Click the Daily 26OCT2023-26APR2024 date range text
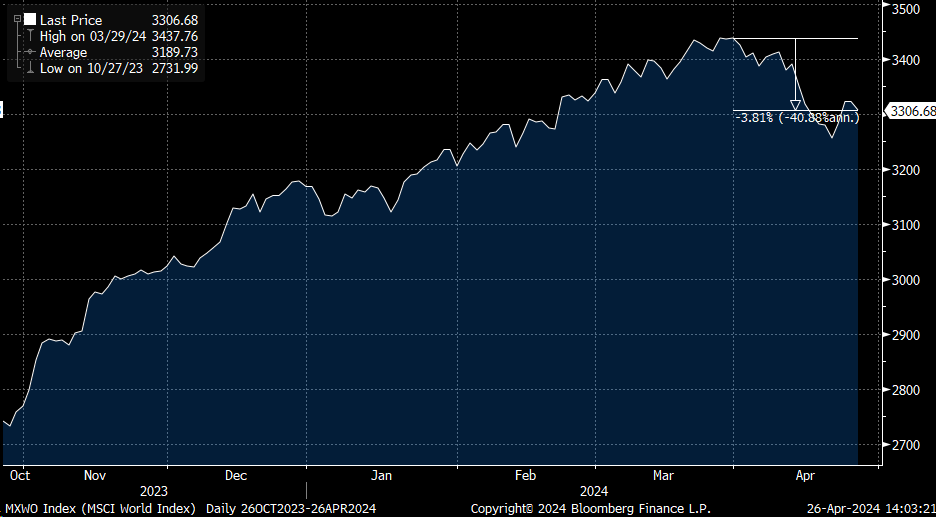This screenshot has width=936, height=517. tap(290, 508)
